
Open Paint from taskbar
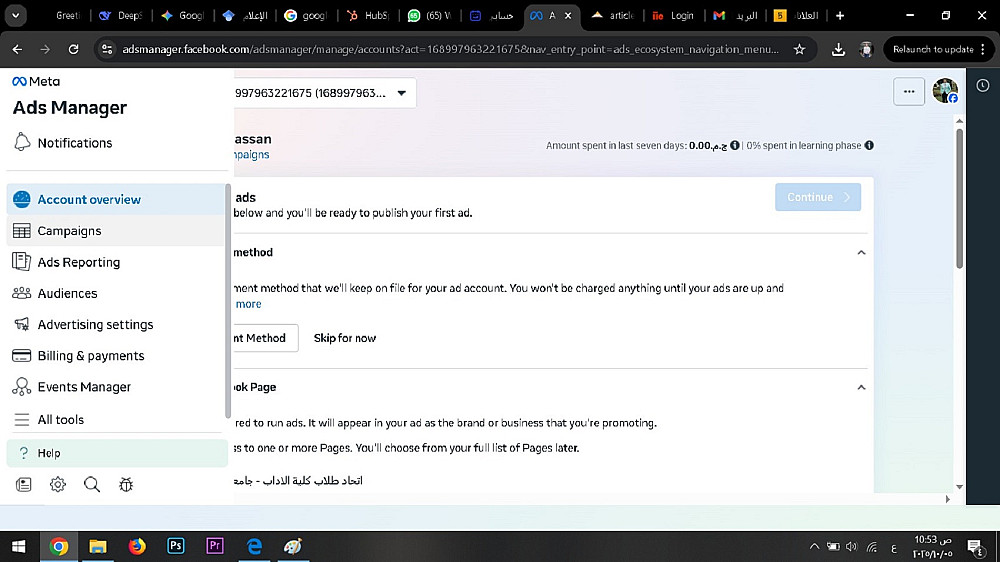[x=293, y=546]
